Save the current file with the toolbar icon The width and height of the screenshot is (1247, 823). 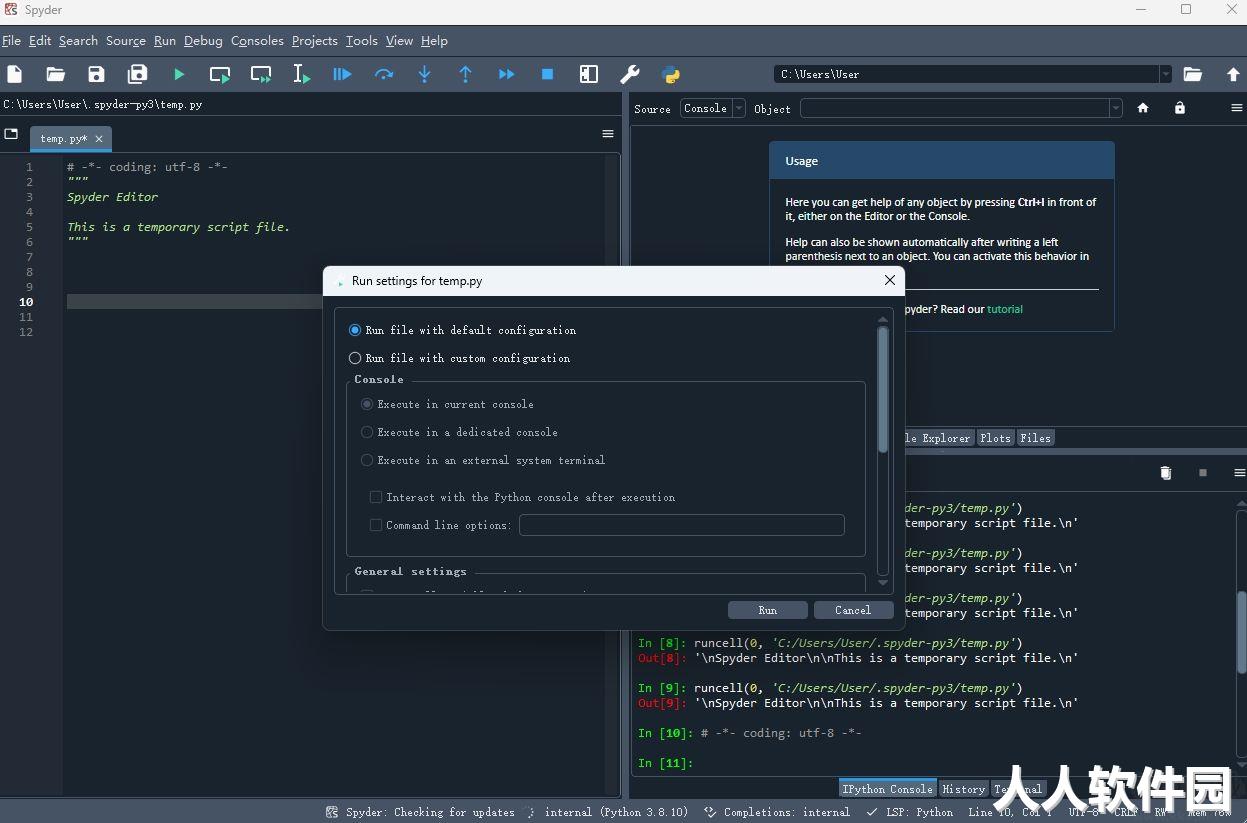pyautogui.click(x=96, y=74)
